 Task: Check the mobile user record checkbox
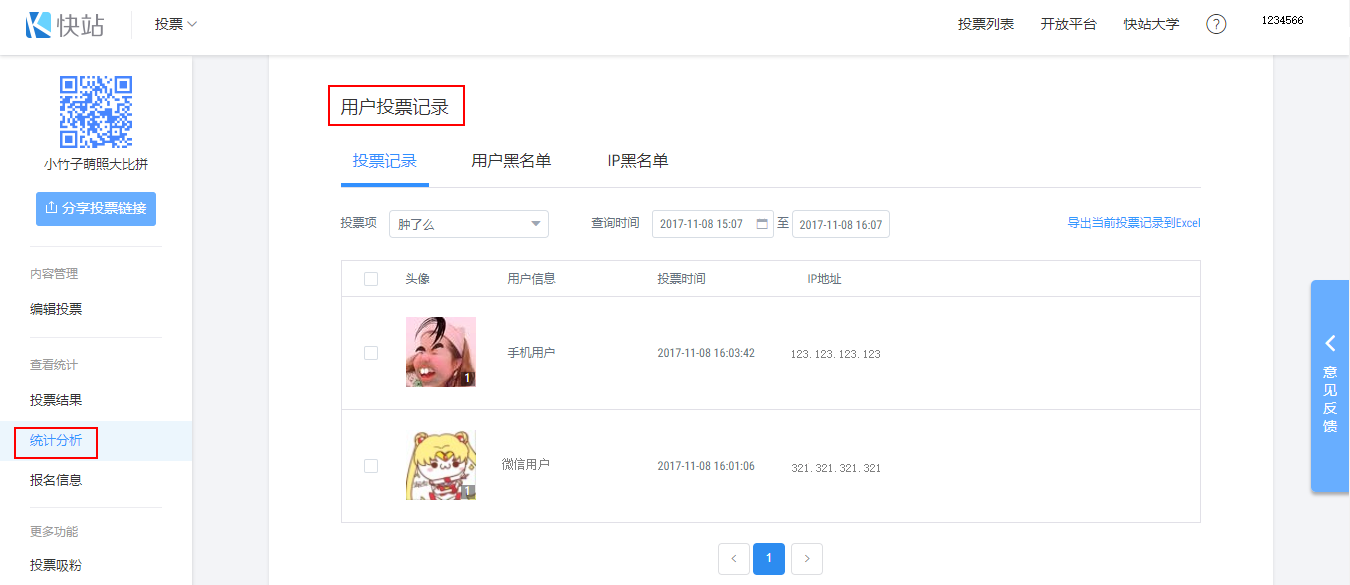click(371, 353)
